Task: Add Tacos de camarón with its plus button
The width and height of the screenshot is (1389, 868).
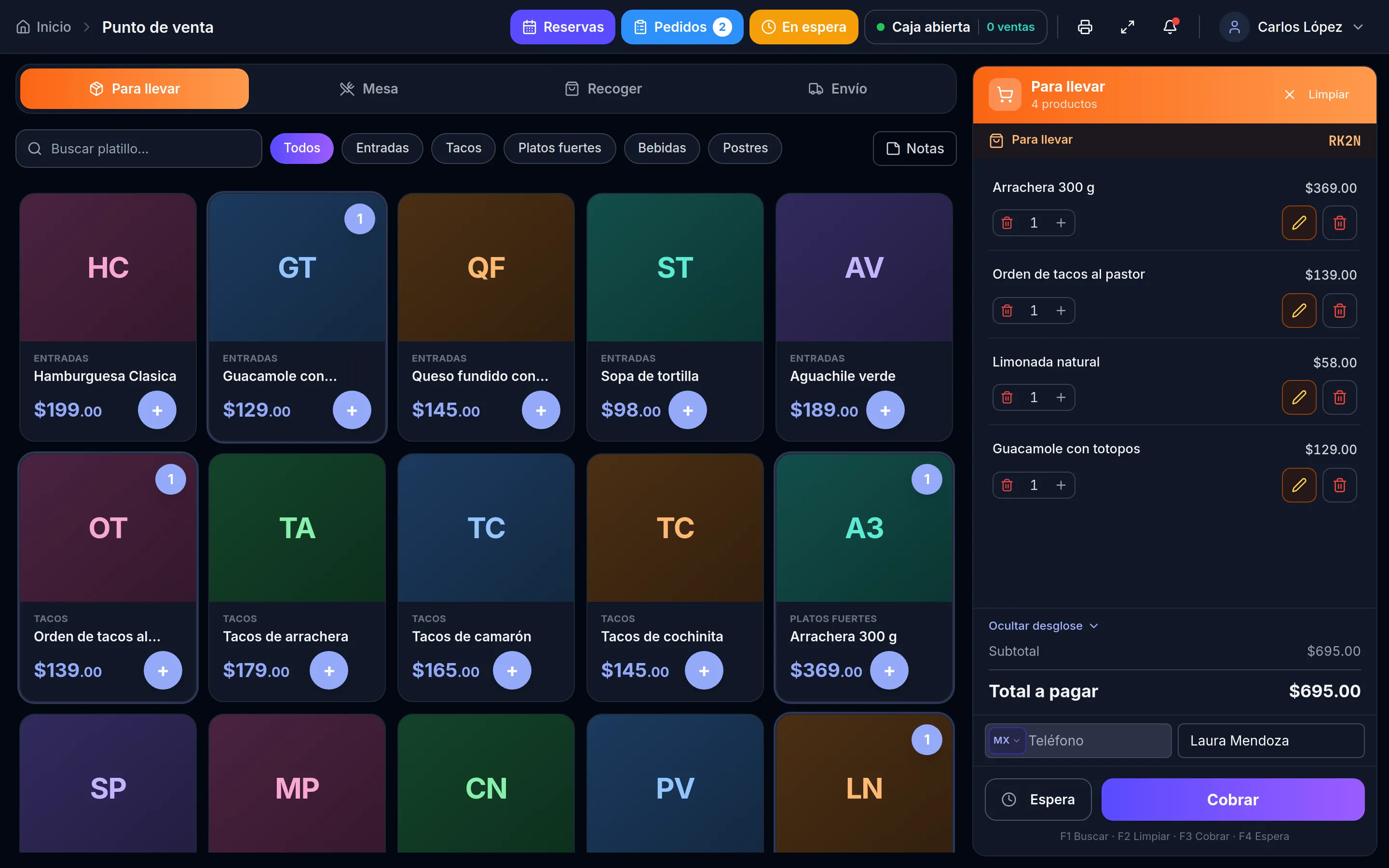Action: point(512,670)
